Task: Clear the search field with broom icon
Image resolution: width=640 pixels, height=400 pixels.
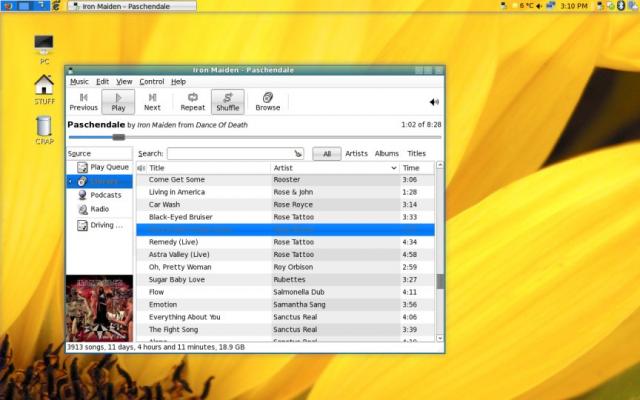Action: [x=298, y=153]
